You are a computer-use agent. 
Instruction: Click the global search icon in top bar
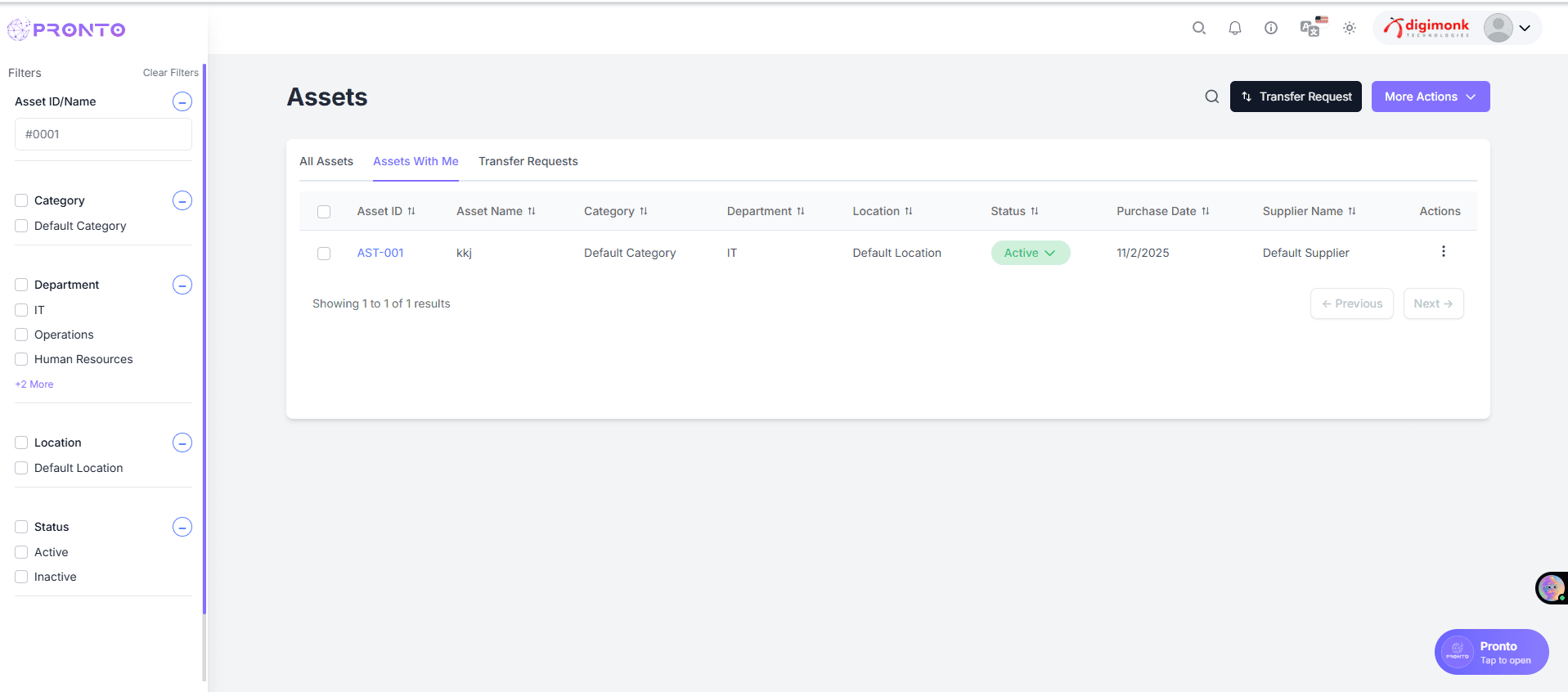(1198, 28)
